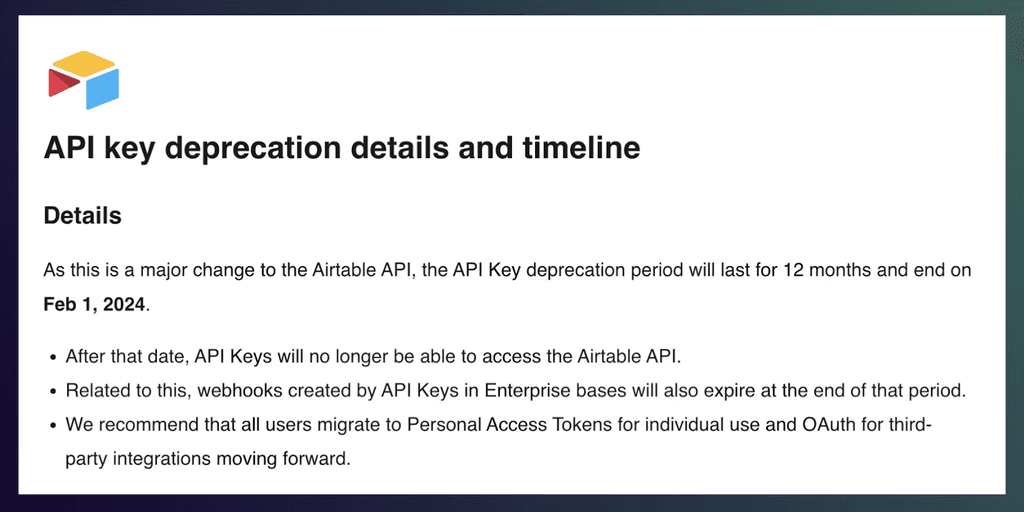Click the third bullet point marker

(51, 425)
